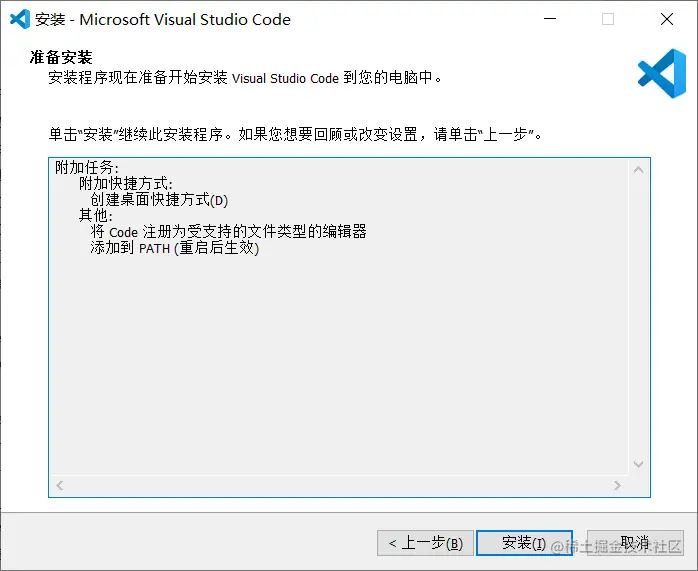Click the text 创建桌面快捷方式(D)

(x=159, y=200)
